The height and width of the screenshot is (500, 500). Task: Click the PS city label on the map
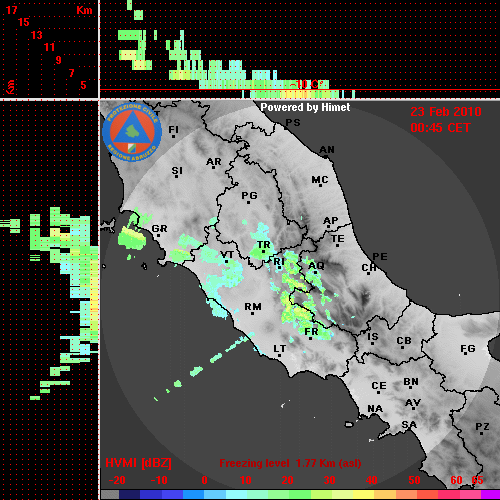pos(293,123)
